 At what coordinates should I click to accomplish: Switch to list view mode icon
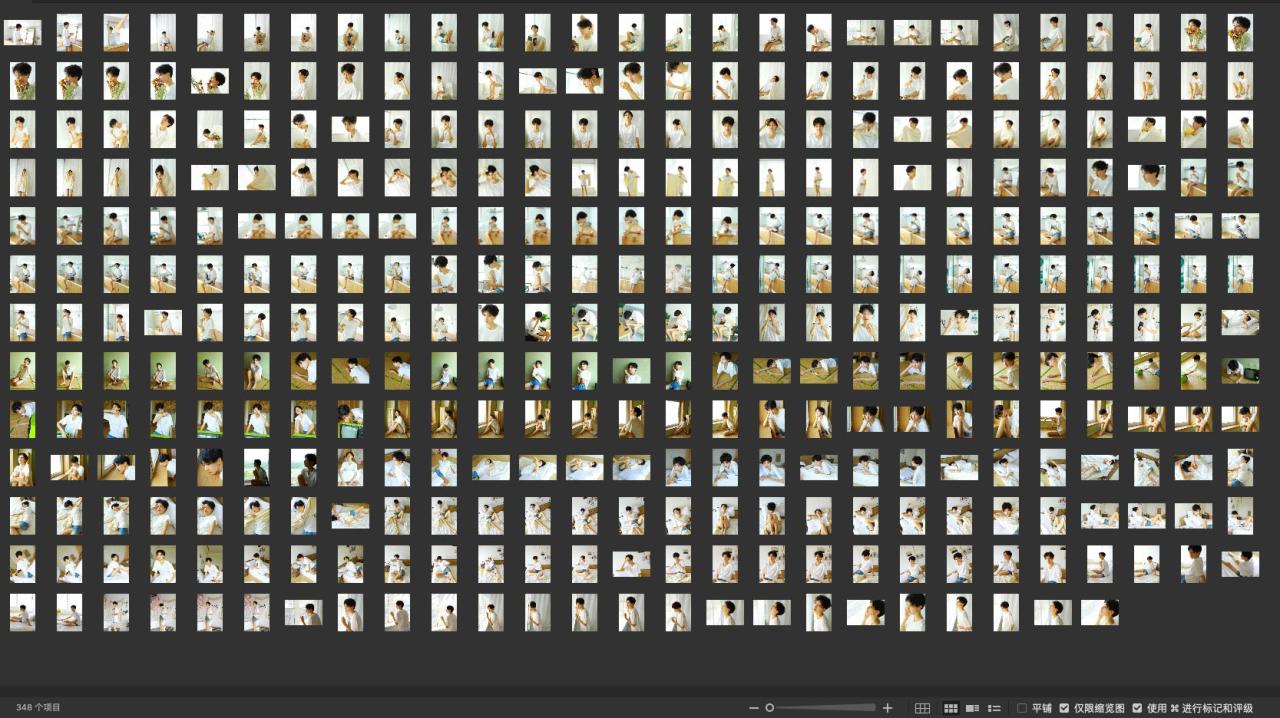point(994,708)
